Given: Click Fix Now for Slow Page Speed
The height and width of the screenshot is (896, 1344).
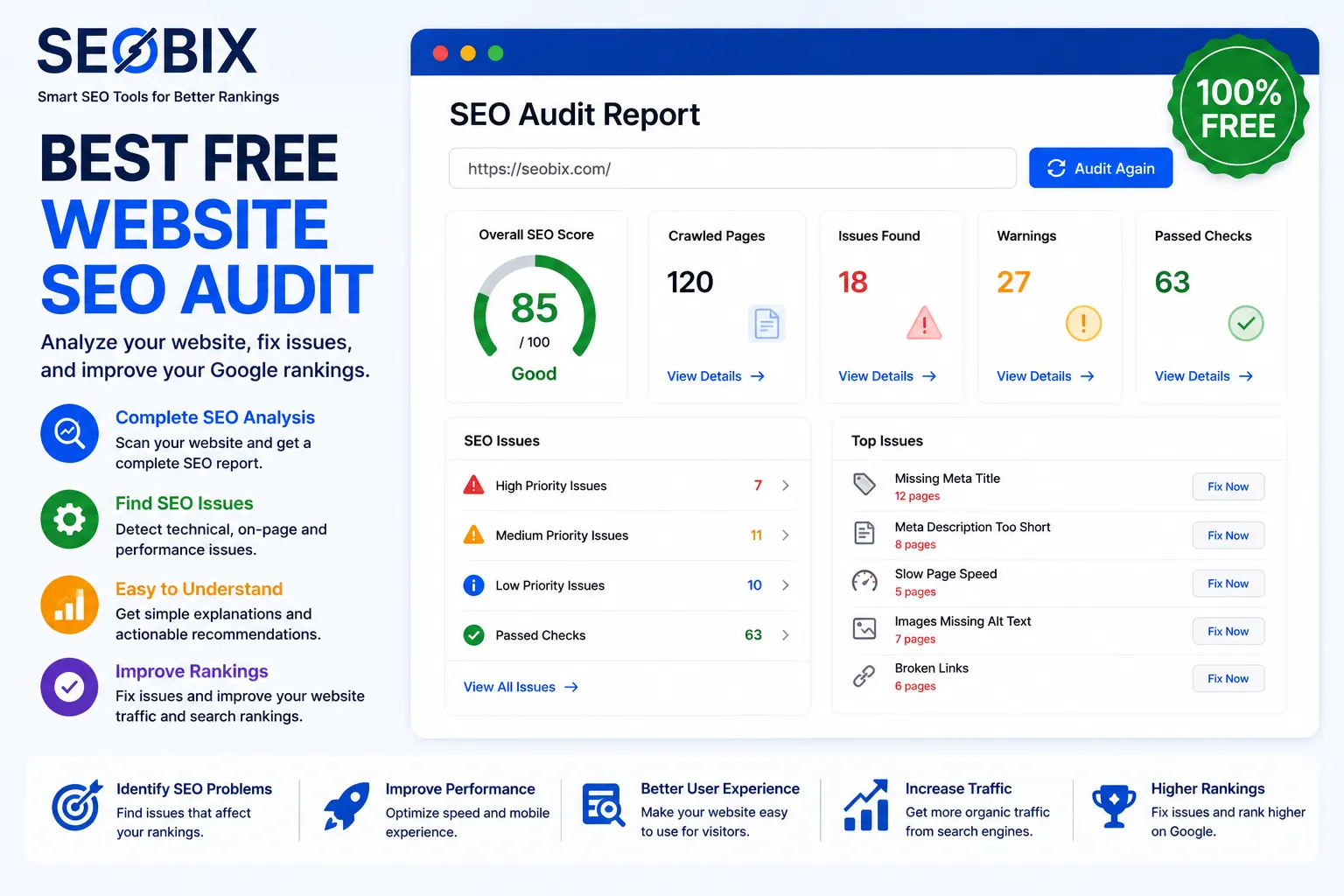Looking at the screenshot, I should (1228, 584).
